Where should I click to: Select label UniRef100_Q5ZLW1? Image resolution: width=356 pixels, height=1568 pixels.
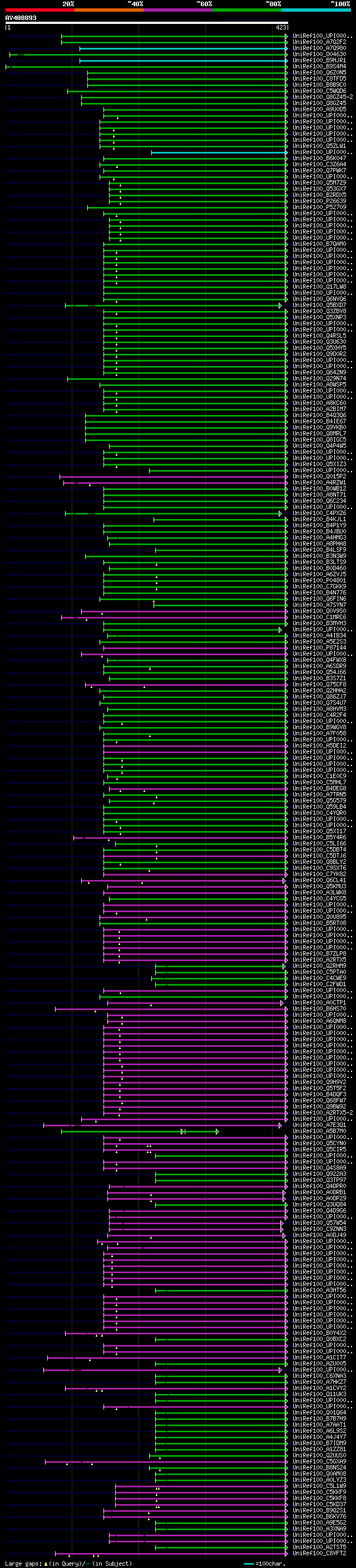(x=319, y=146)
